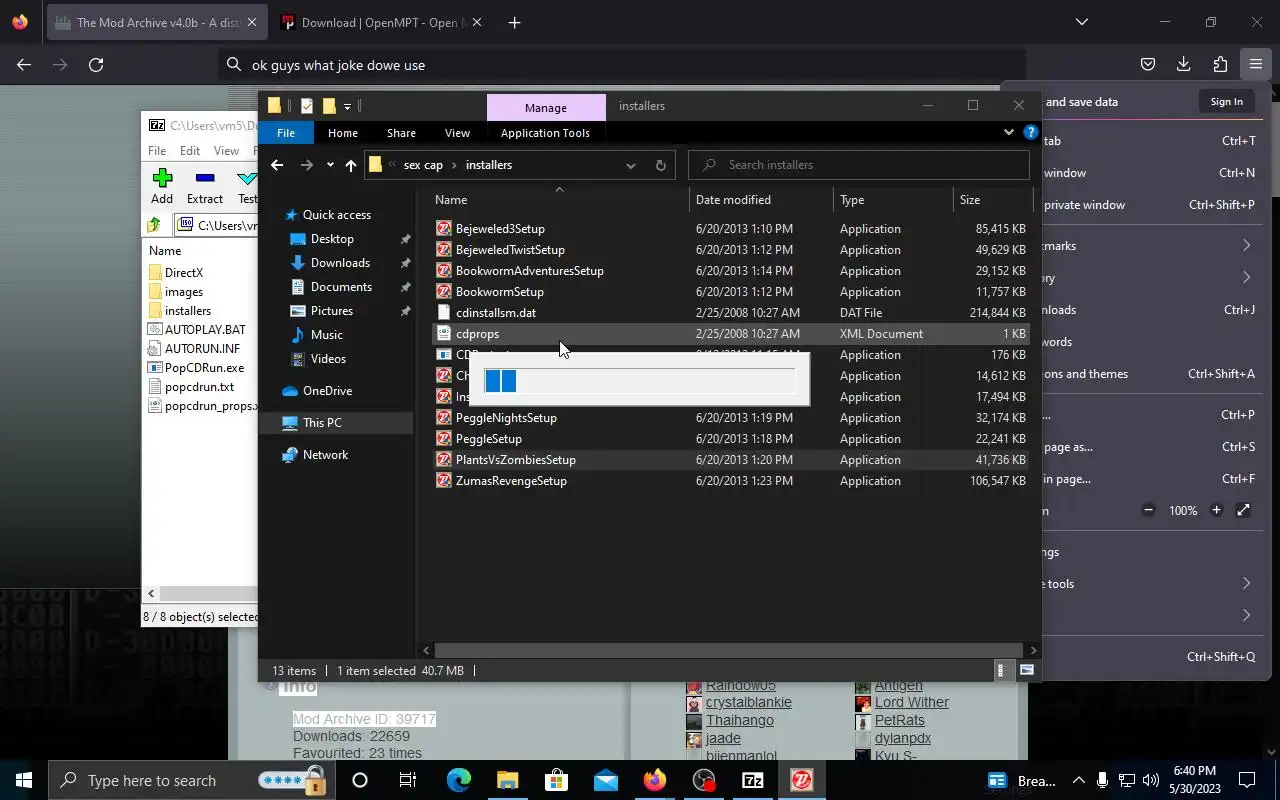The height and width of the screenshot is (800, 1280).
Task: Switch to the OpenMPT download tab
Action: click(381, 22)
